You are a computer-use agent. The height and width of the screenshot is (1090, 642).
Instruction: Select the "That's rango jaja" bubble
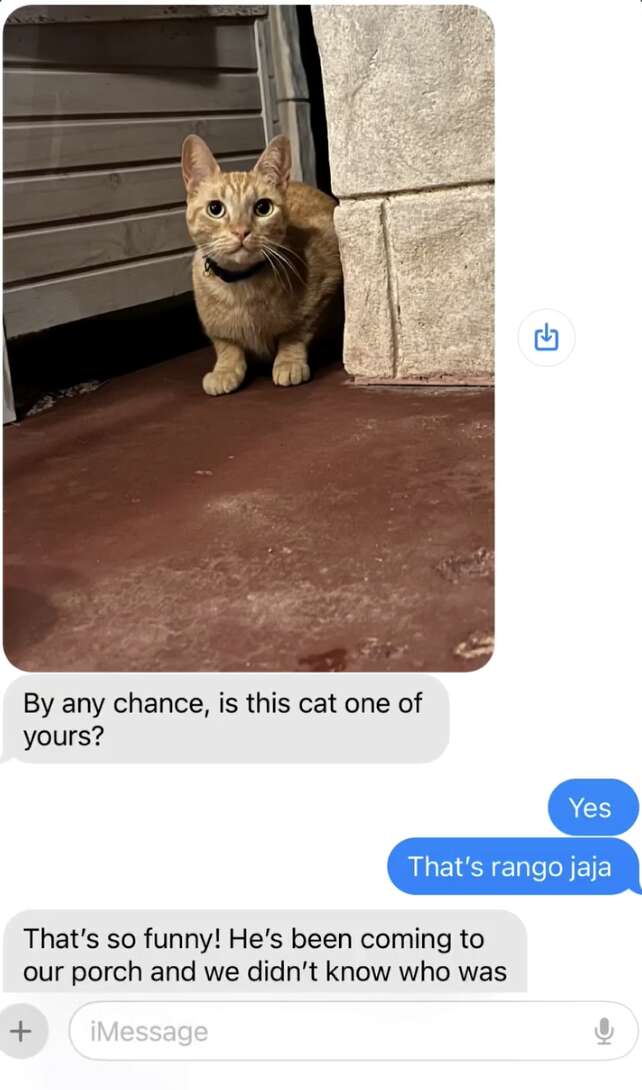tap(511, 867)
